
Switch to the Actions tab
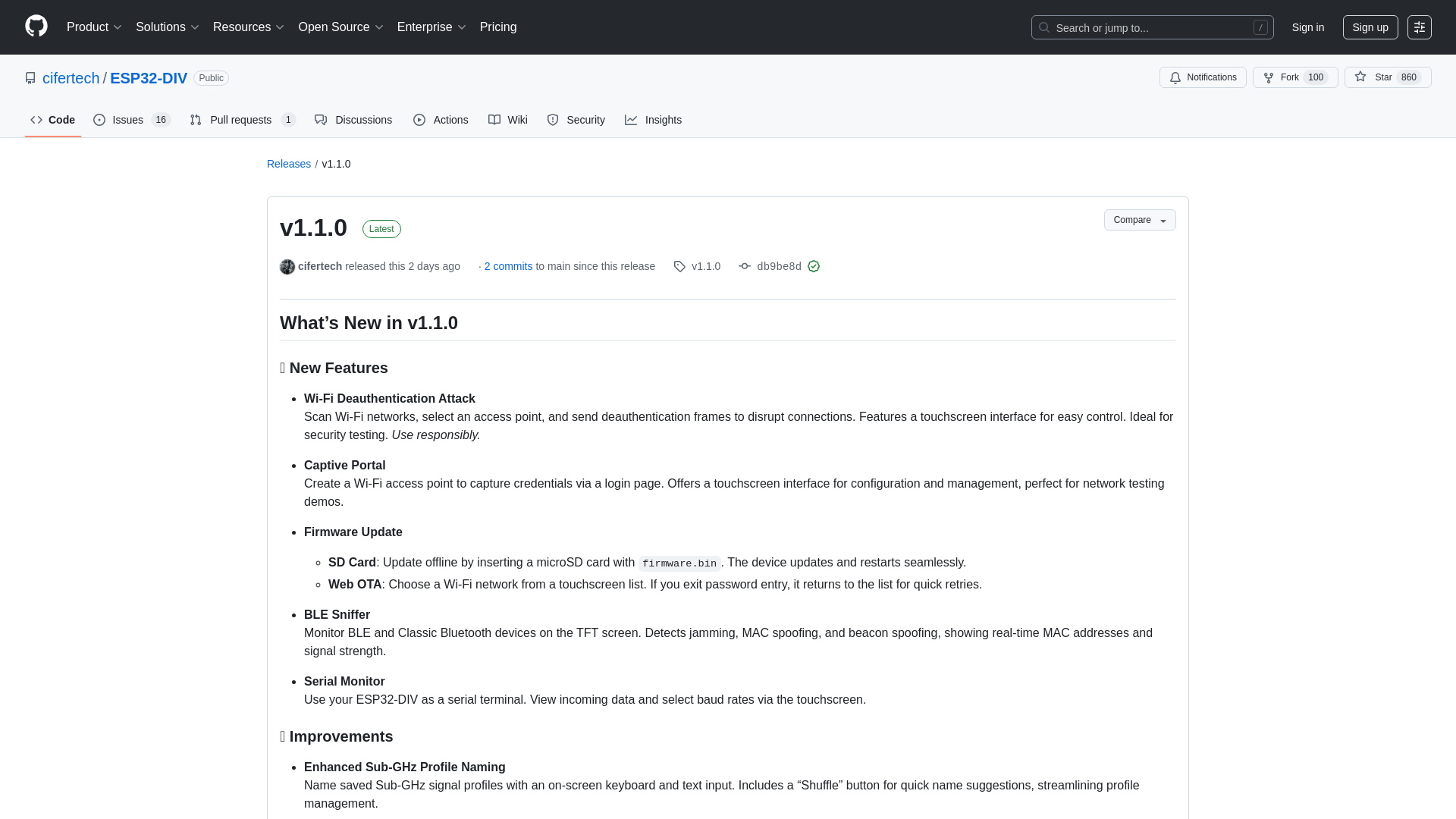click(441, 120)
